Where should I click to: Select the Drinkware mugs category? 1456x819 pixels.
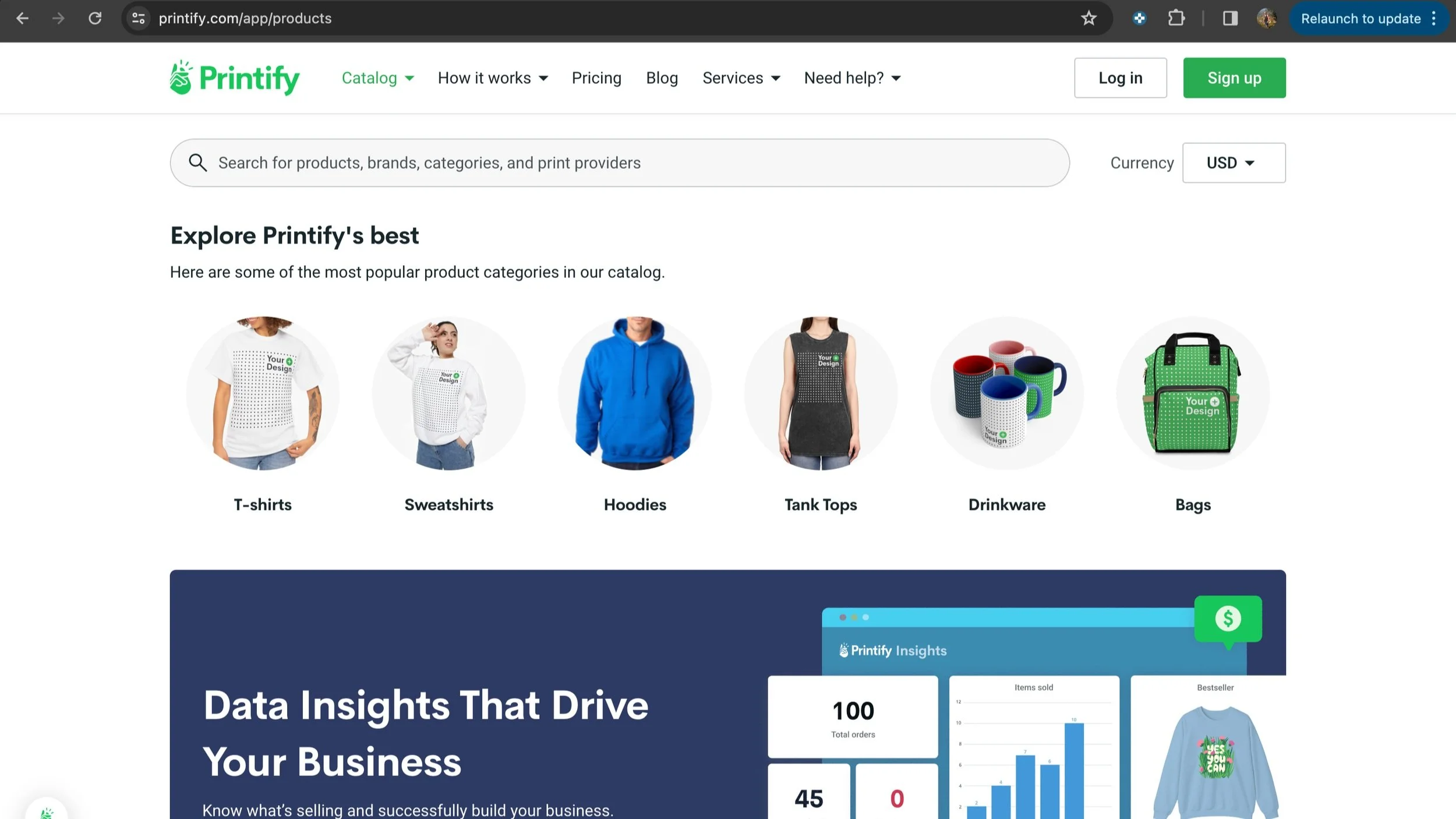(1006, 394)
